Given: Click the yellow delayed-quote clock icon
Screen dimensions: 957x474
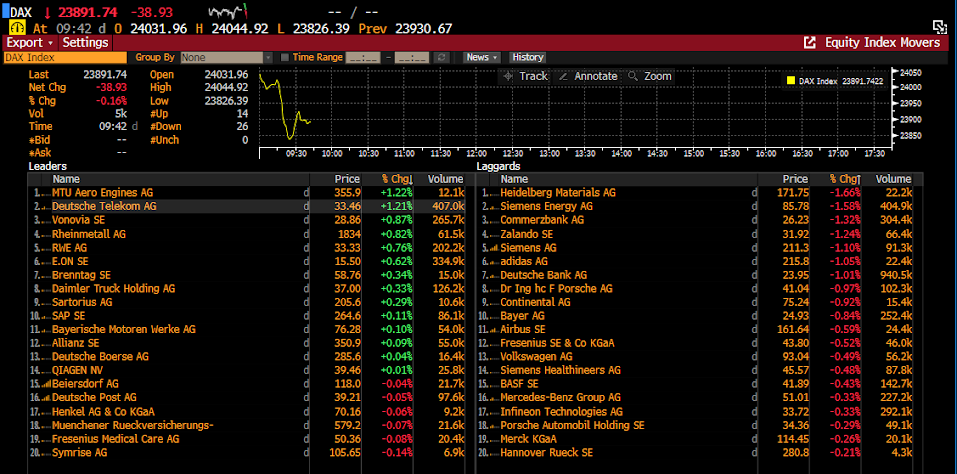Looking at the screenshot, I should tap(18, 28).
